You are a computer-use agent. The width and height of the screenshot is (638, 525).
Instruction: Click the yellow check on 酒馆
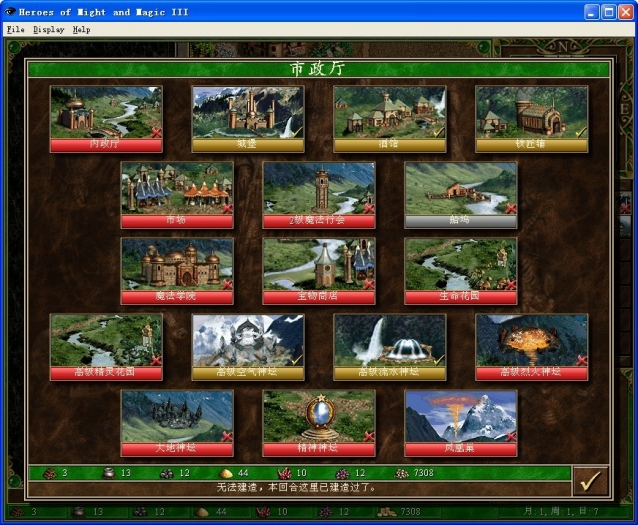point(439,132)
